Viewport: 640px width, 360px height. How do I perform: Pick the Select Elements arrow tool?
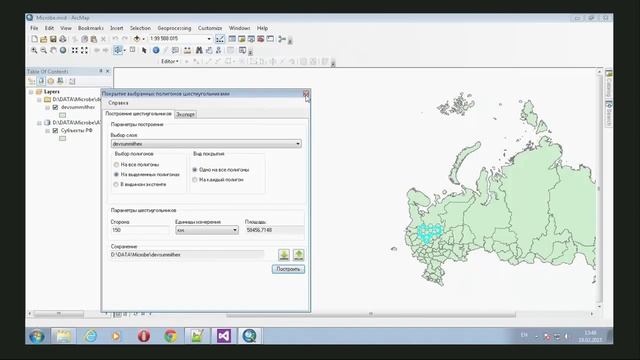tap(144, 51)
